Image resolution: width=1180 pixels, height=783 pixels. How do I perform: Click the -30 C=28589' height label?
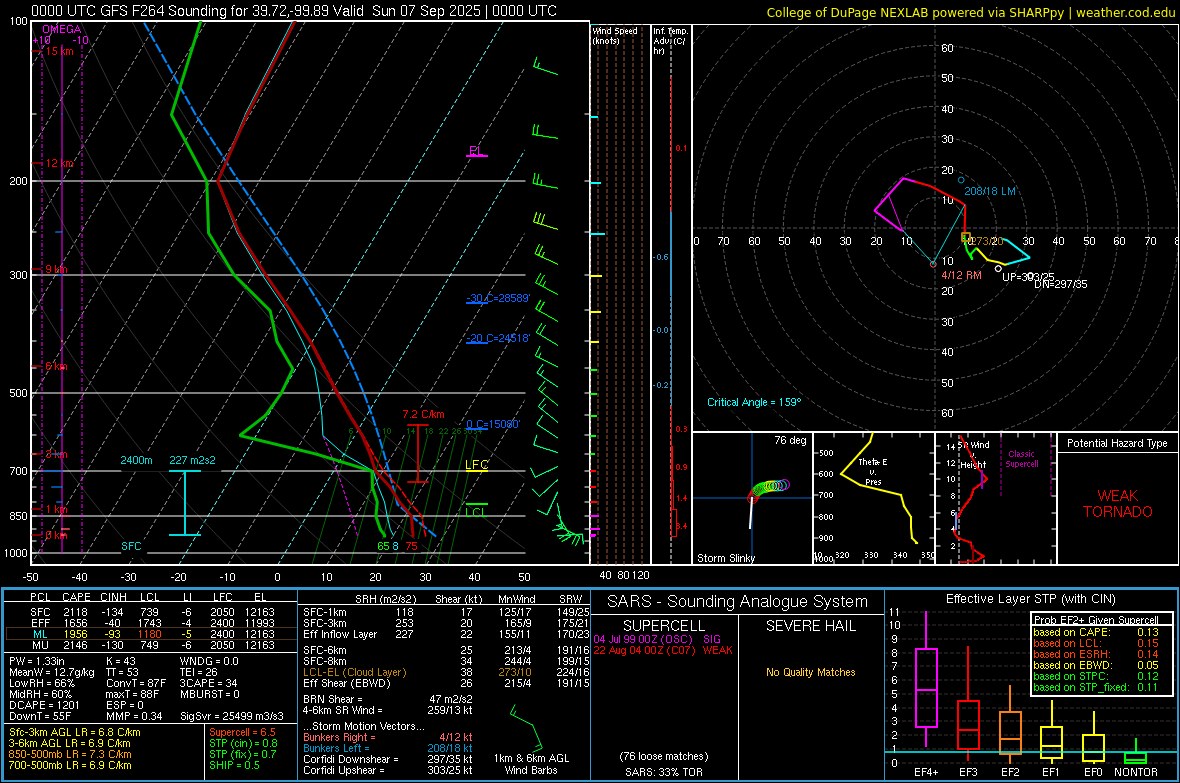coord(498,298)
